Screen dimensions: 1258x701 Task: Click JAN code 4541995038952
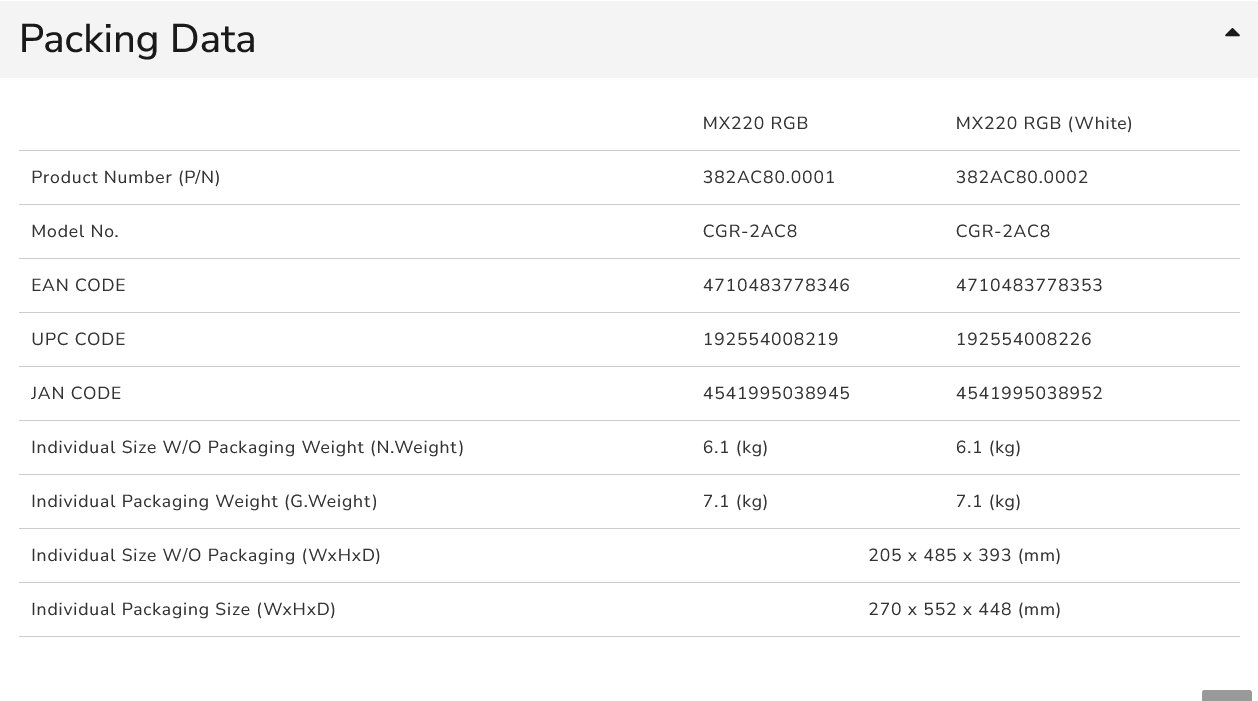[x=1029, y=394]
